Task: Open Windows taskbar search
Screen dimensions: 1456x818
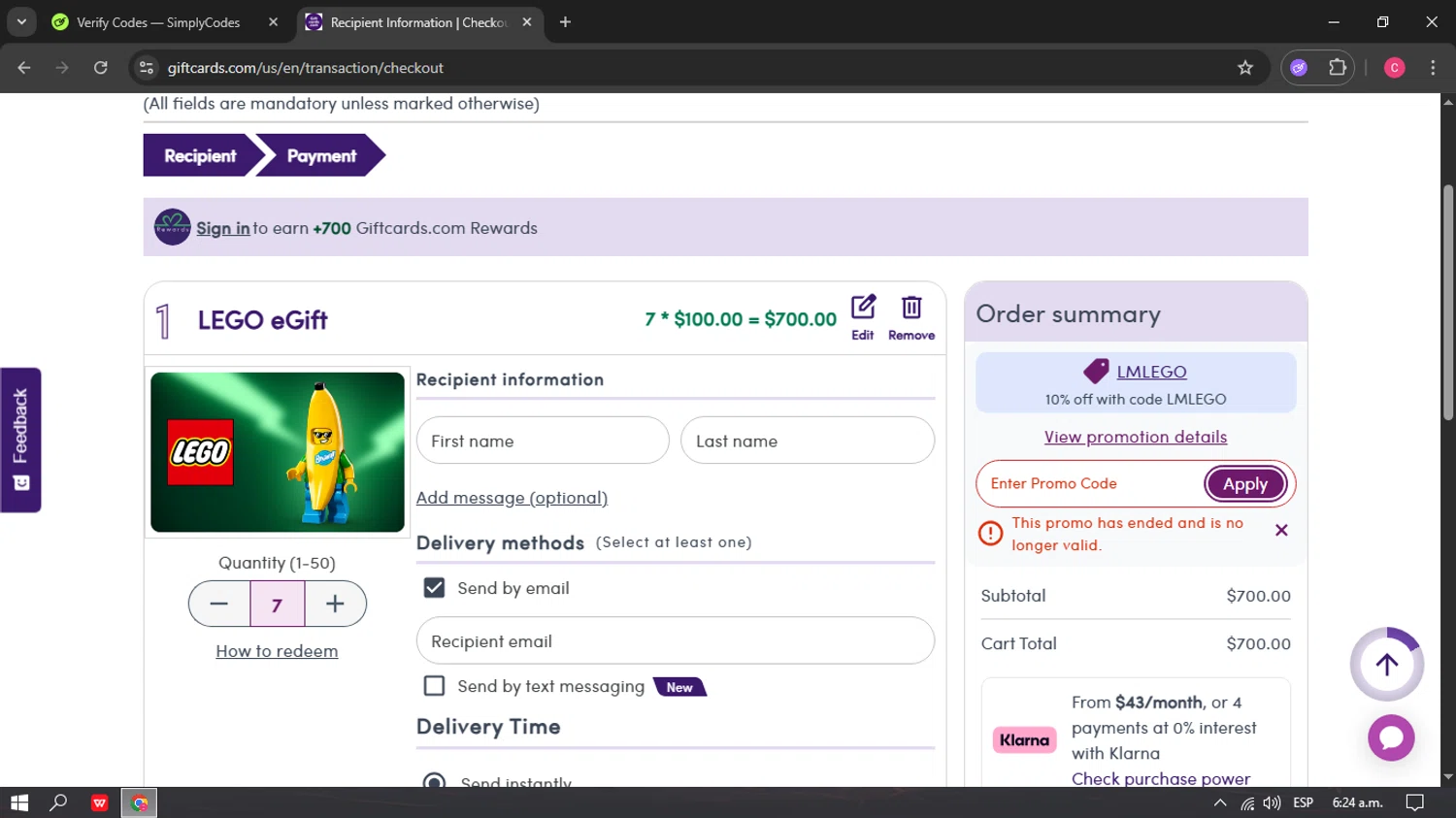Action: tap(58, 802)
